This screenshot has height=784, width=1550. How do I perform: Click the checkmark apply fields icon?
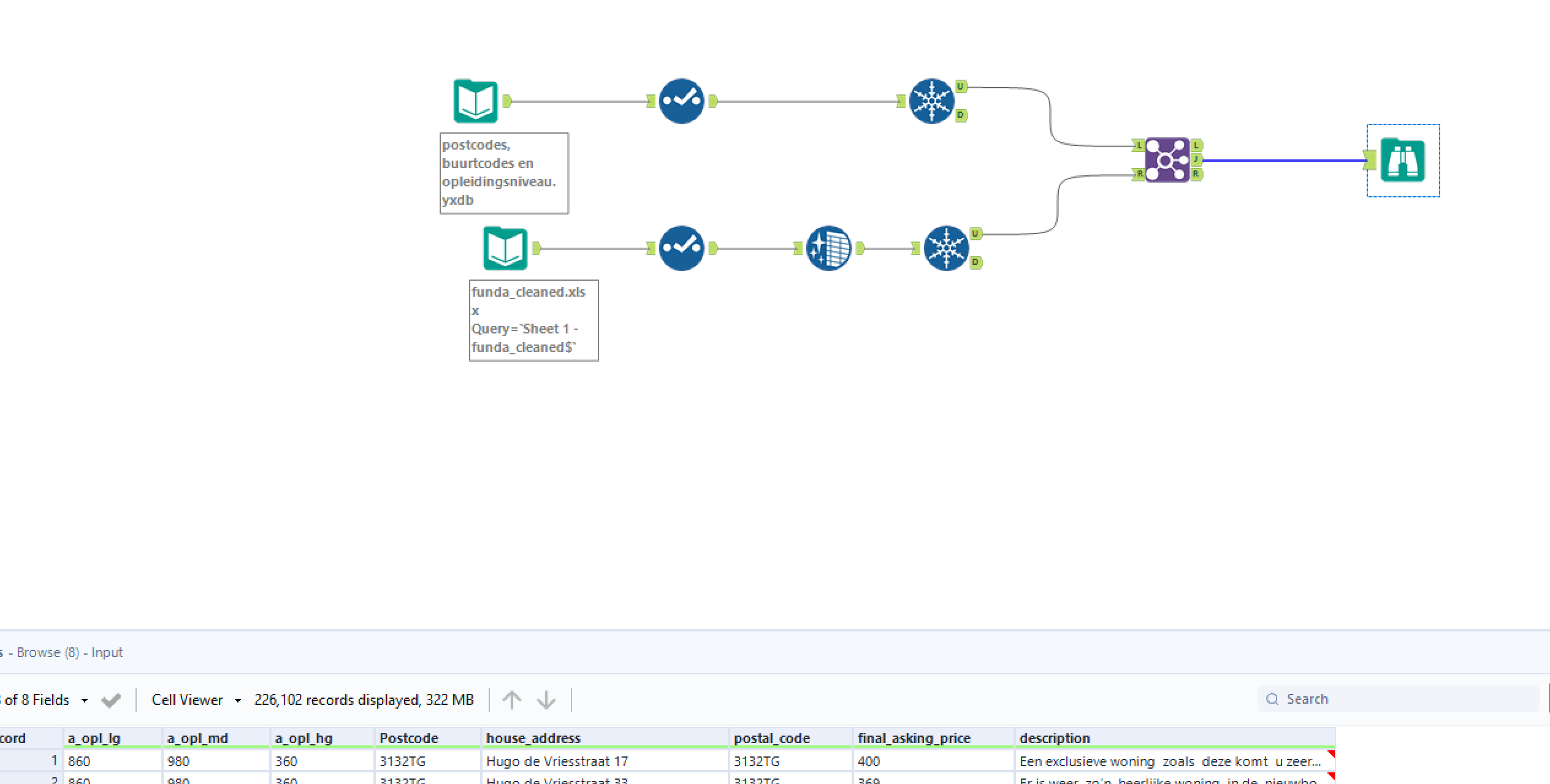pos(111,700)
